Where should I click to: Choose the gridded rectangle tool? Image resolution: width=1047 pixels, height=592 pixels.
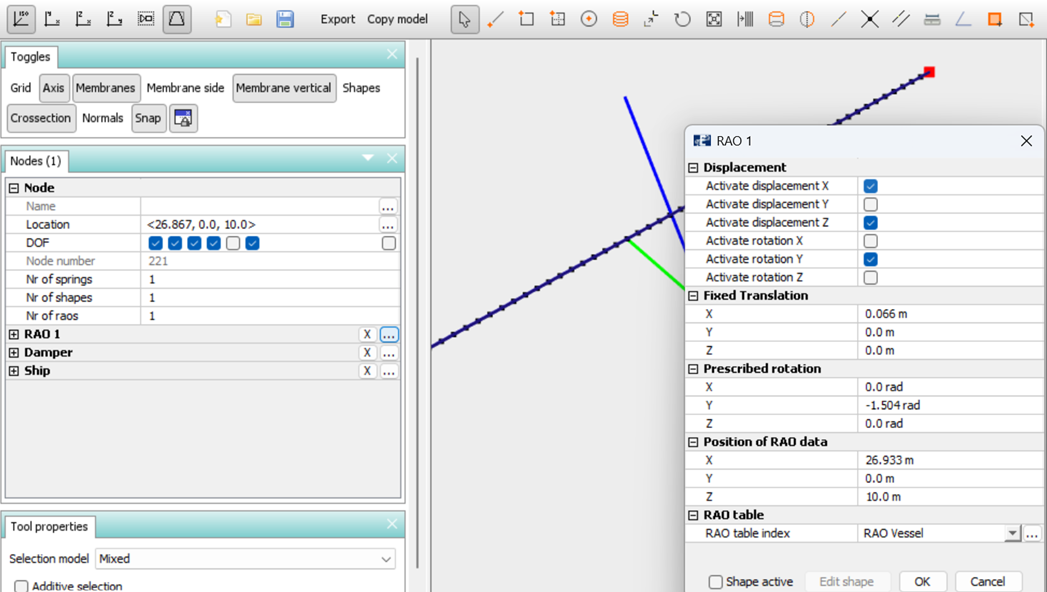[x=558, y=19]
